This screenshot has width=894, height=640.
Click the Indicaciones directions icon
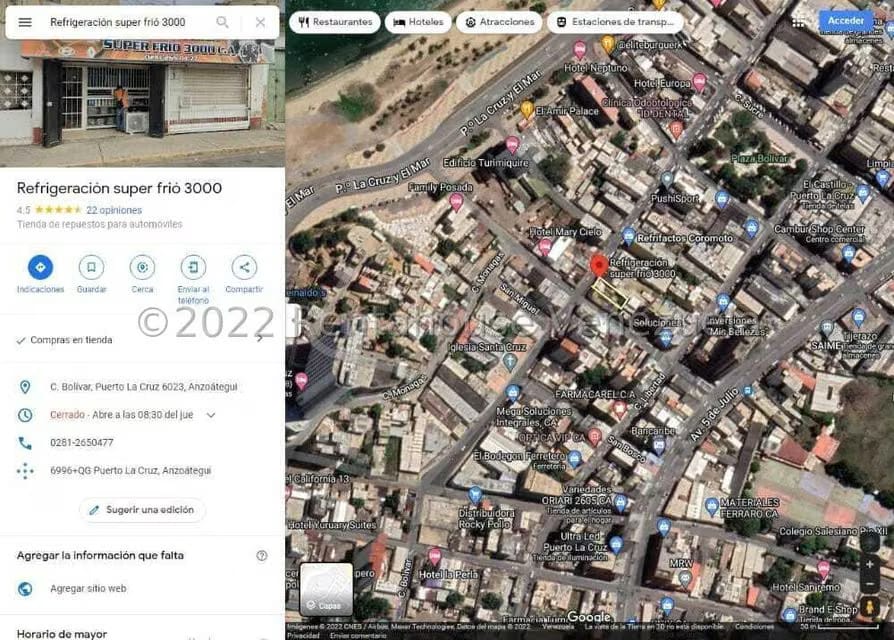tap(40, 267)
